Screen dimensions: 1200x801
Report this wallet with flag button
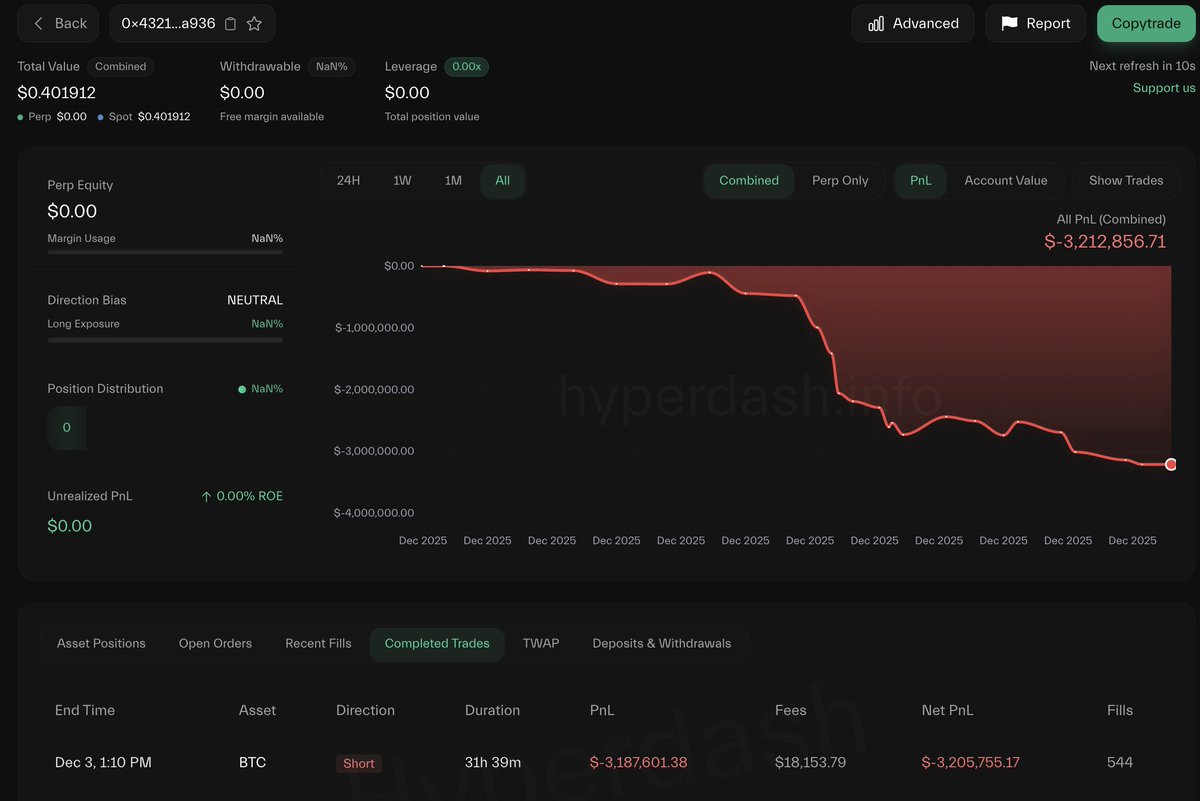[x=1035, y=24]
